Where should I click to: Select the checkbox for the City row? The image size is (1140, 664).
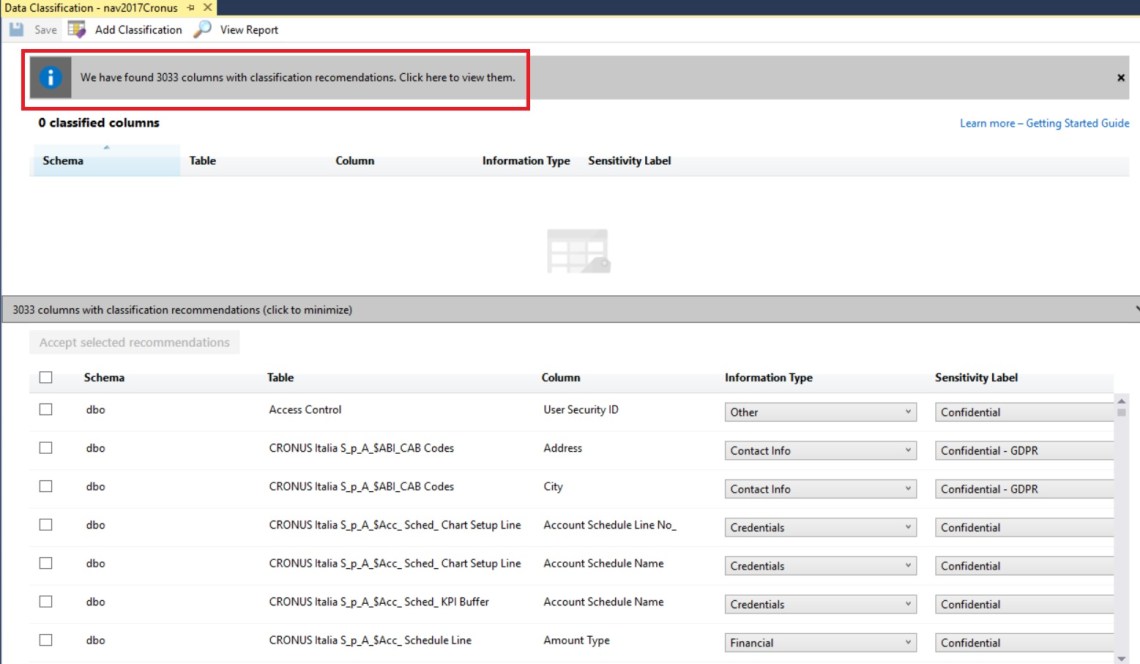click(46, 487)
